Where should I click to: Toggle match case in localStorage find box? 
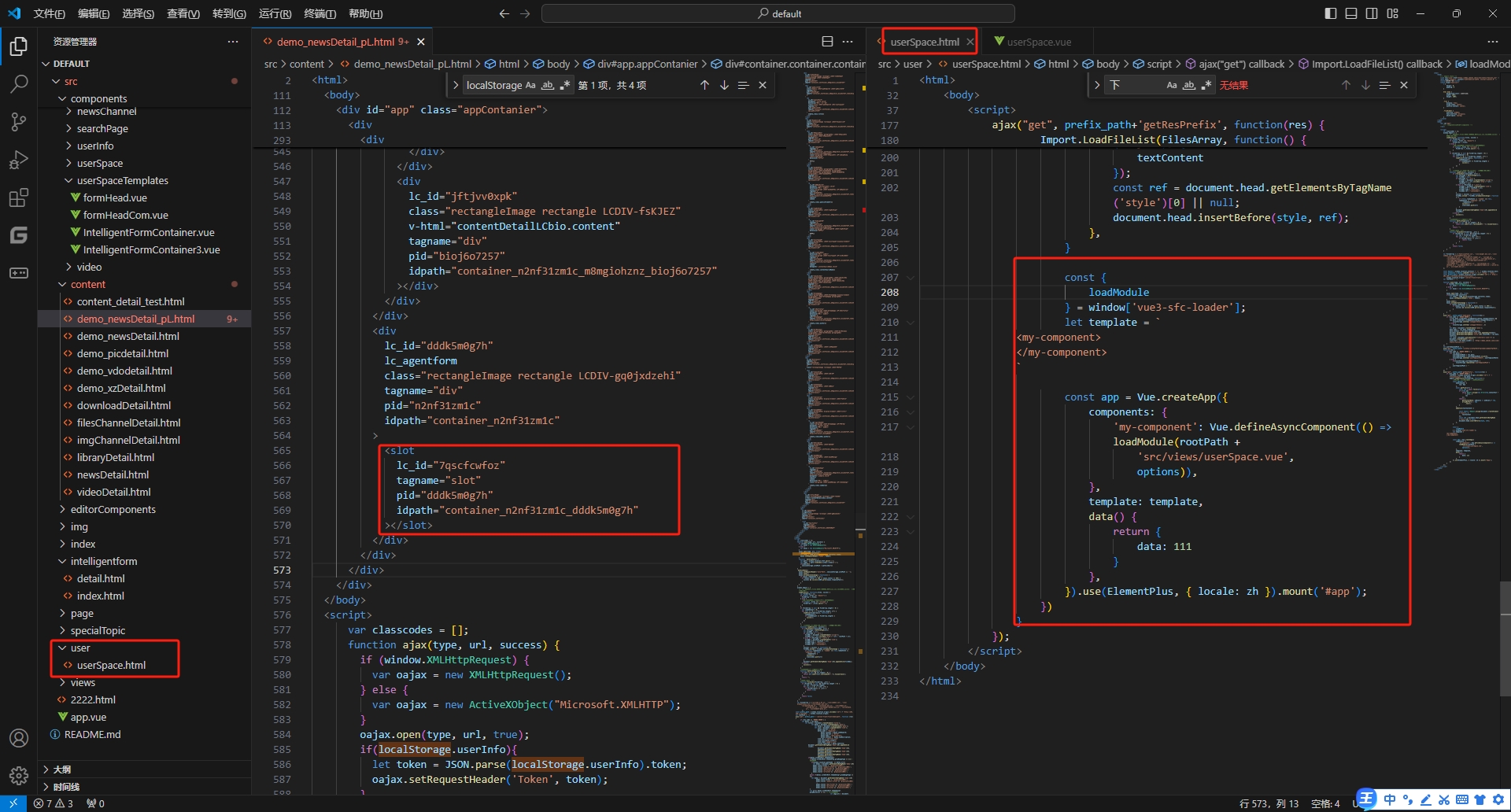530,85
